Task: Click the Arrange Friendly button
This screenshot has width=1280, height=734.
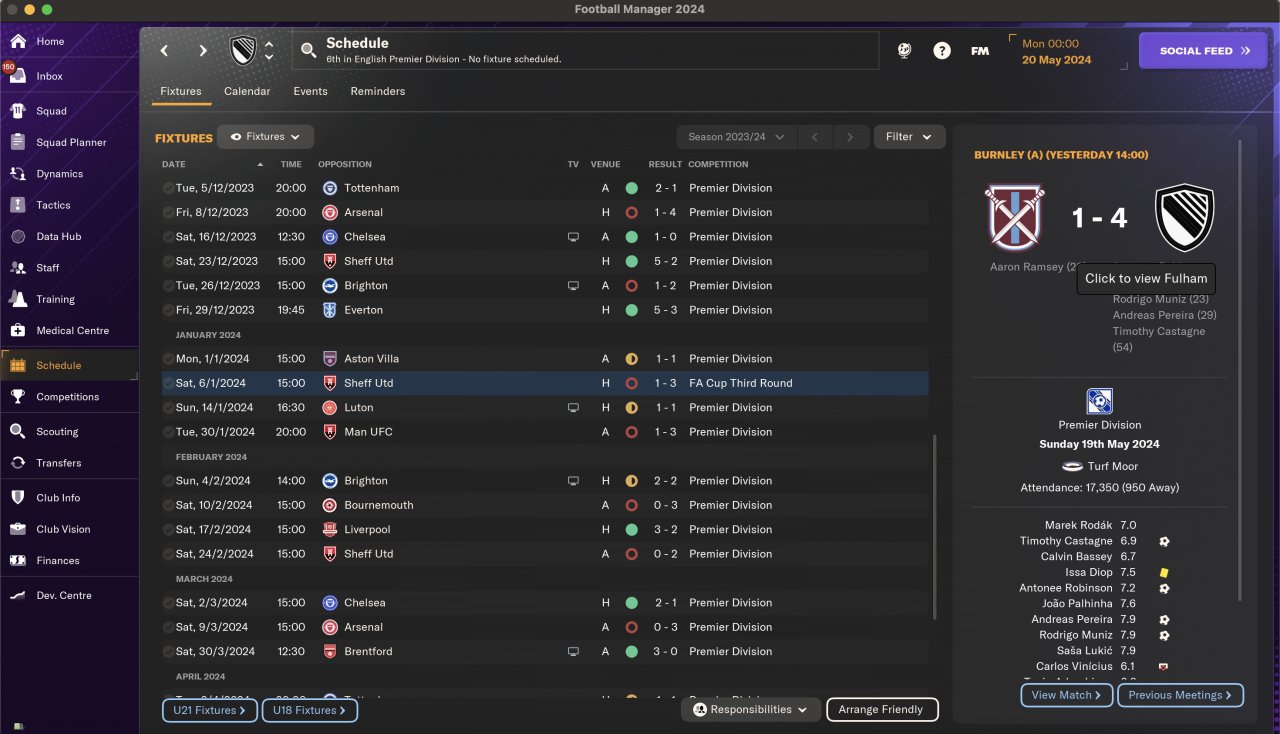Action: tap(882, 710)
